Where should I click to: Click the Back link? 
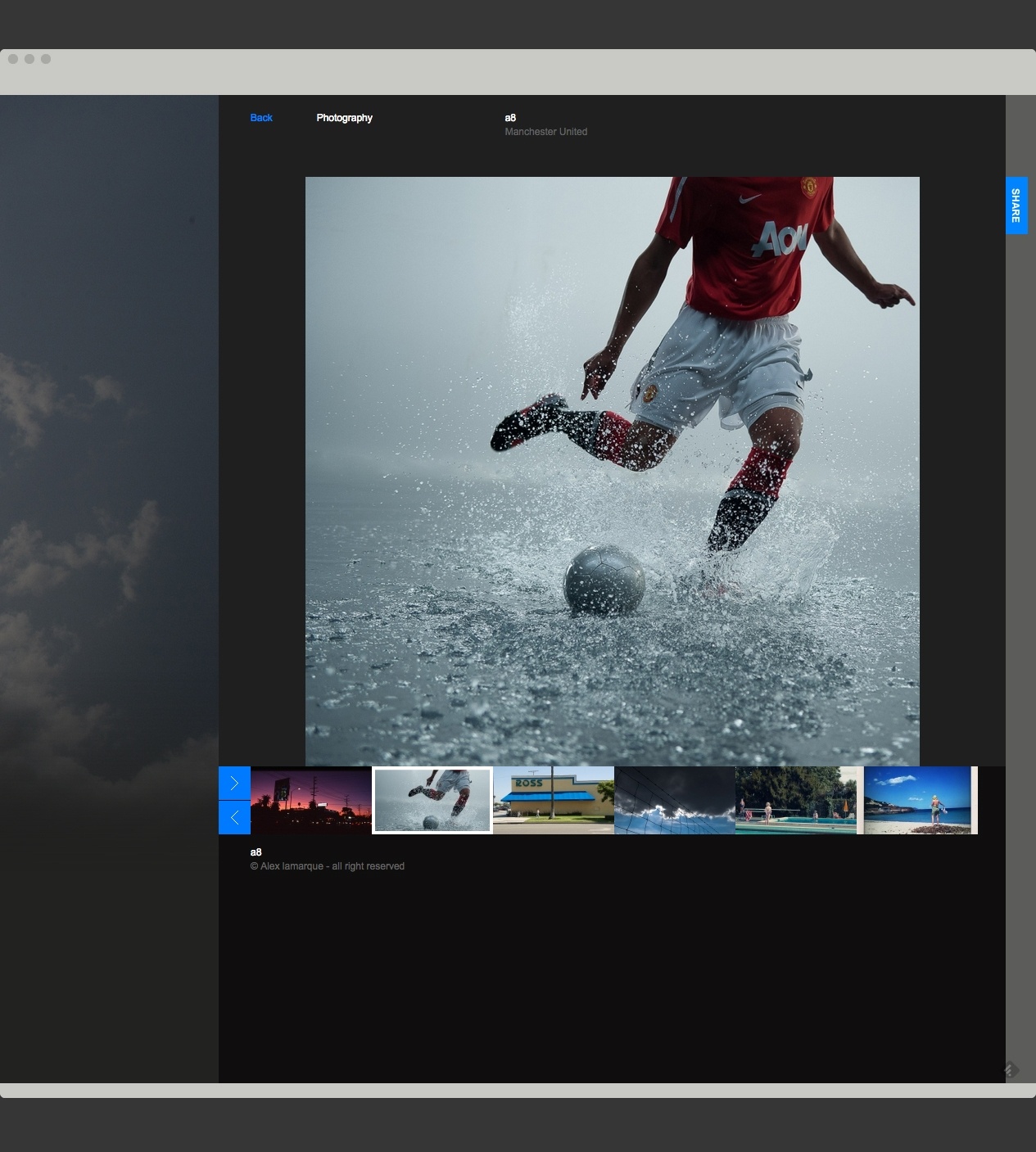click(x=261, y=118)
